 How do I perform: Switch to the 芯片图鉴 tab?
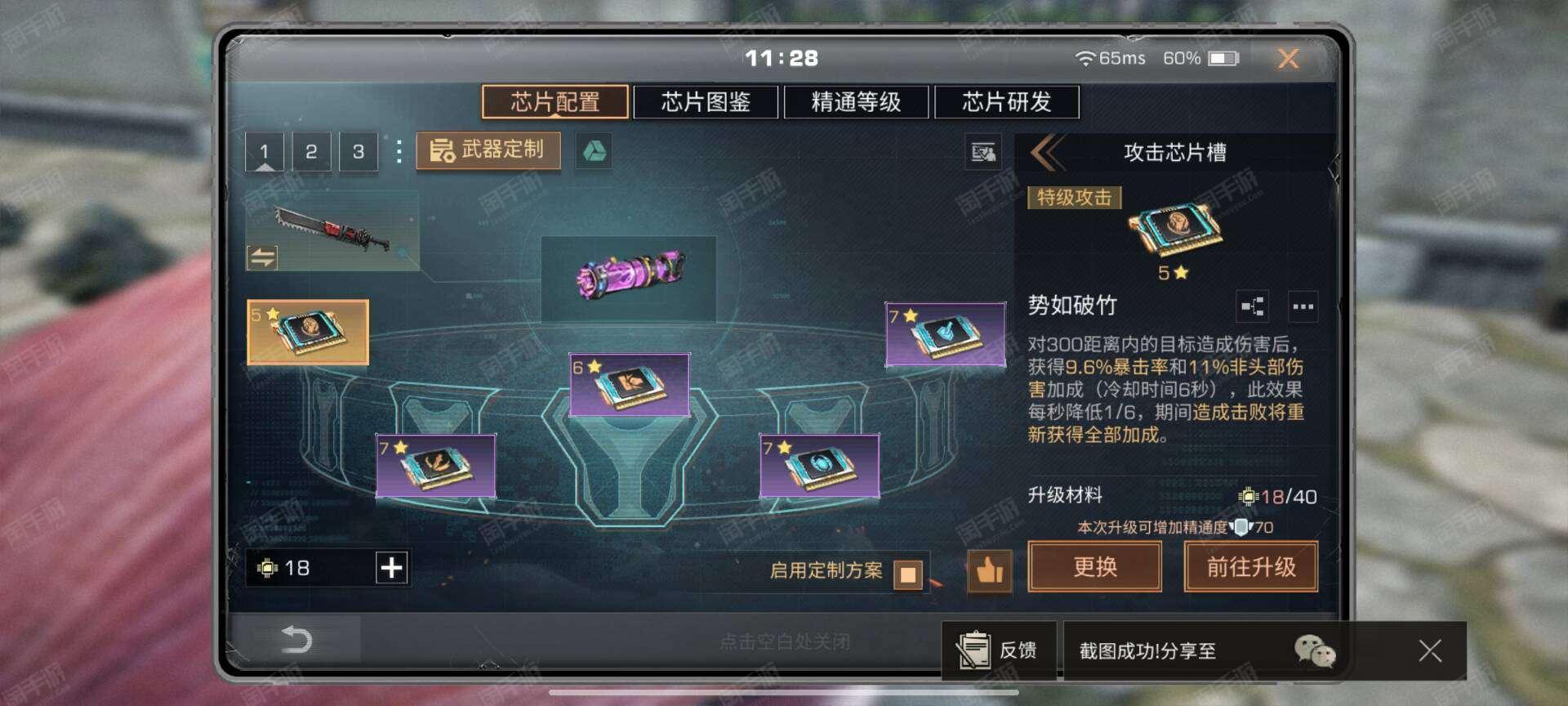[706, 102]
